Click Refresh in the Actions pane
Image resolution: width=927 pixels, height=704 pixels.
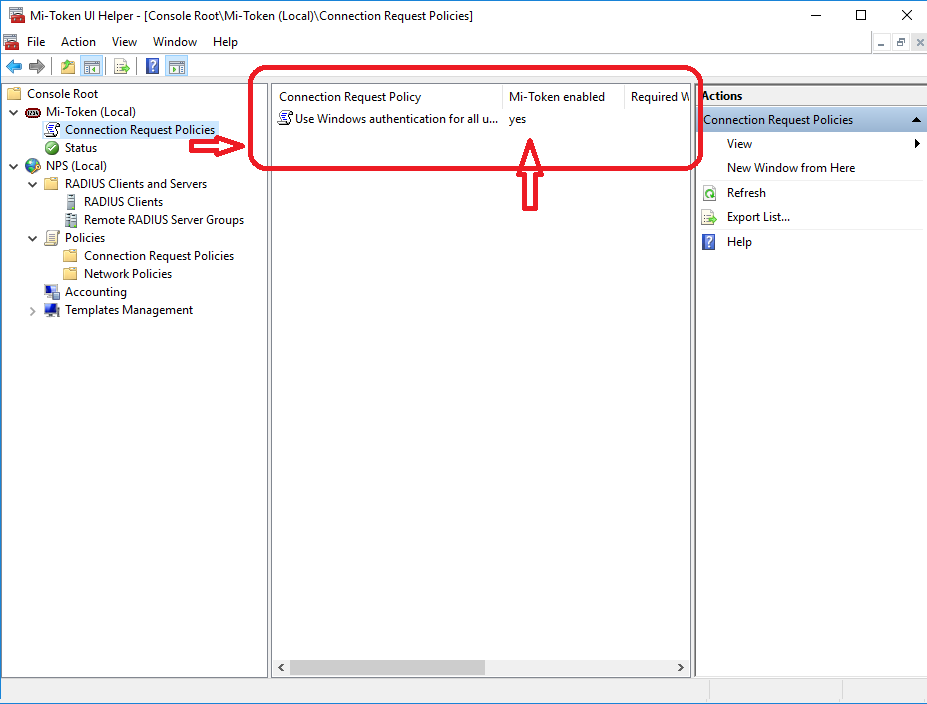point(746,193)
